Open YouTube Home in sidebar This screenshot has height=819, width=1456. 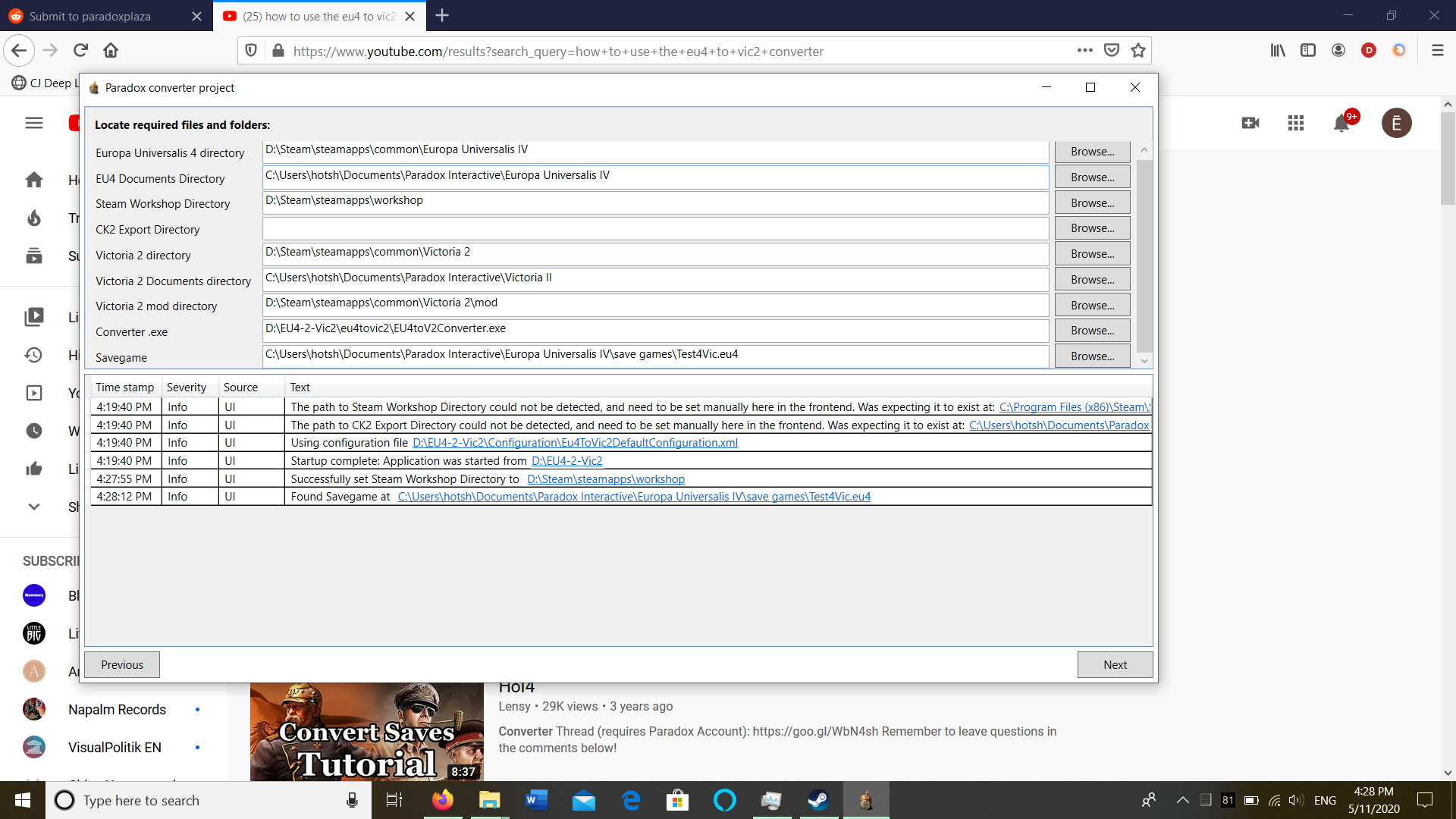pos(34,180)
